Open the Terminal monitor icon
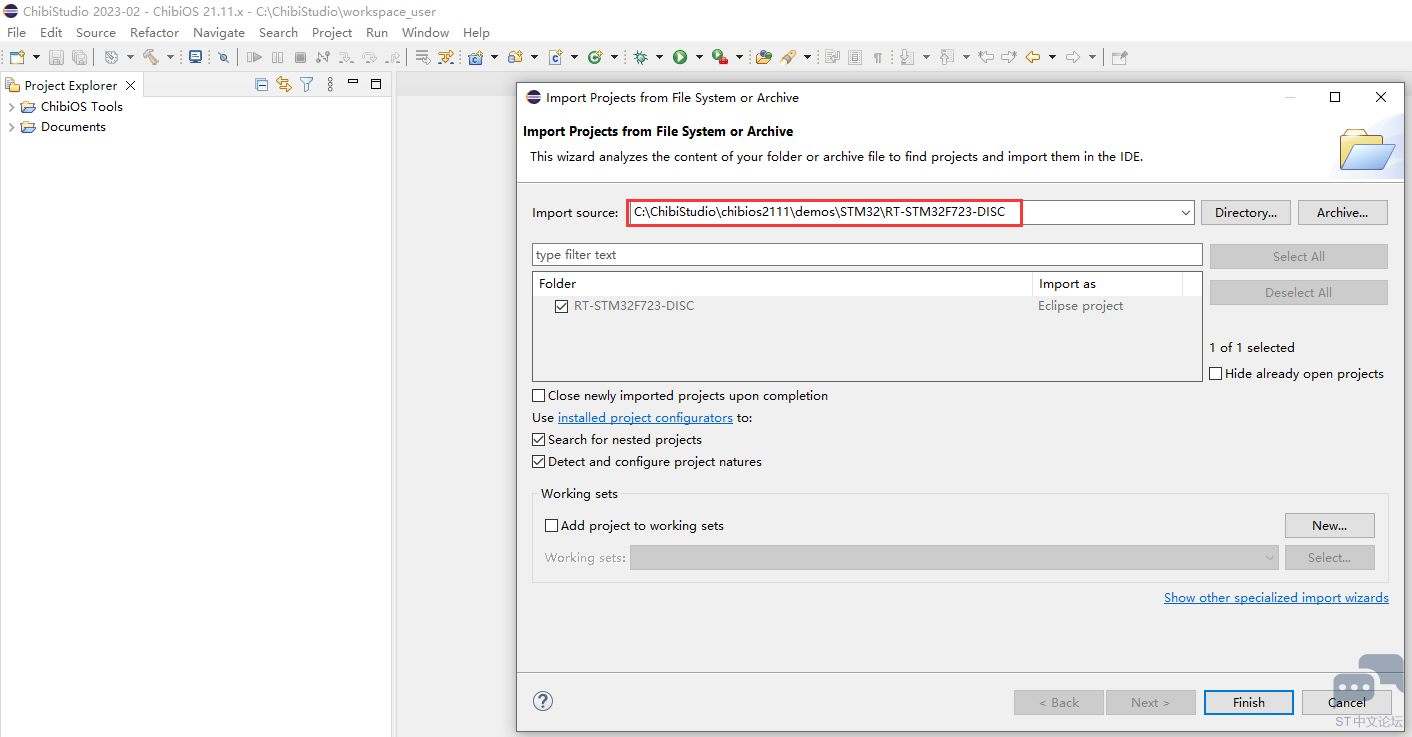 click(x=195, y=57)
